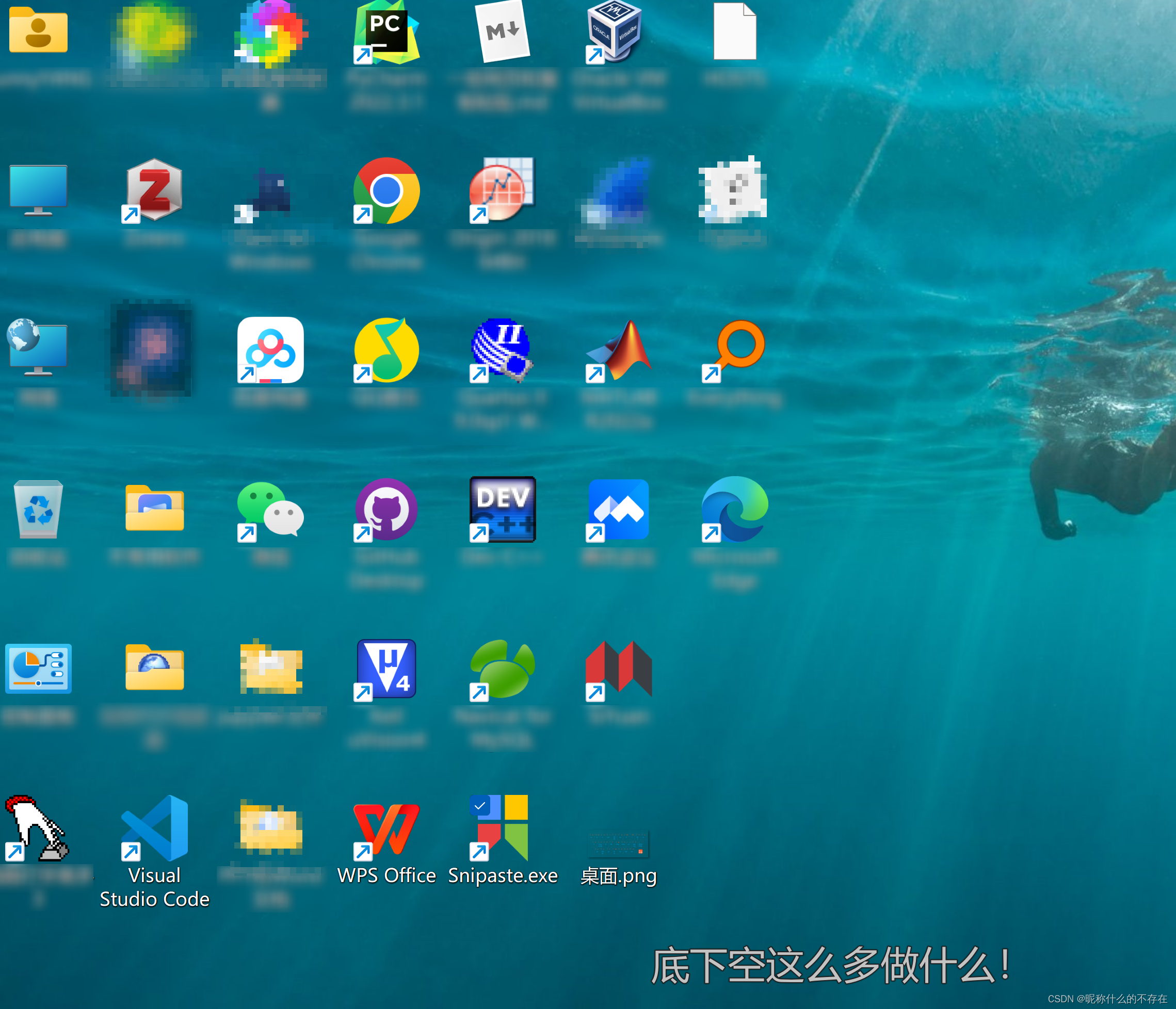Open the Visual Studio Code shortcut
The image size is (1176, 1009).
click(x=154, y=828)
